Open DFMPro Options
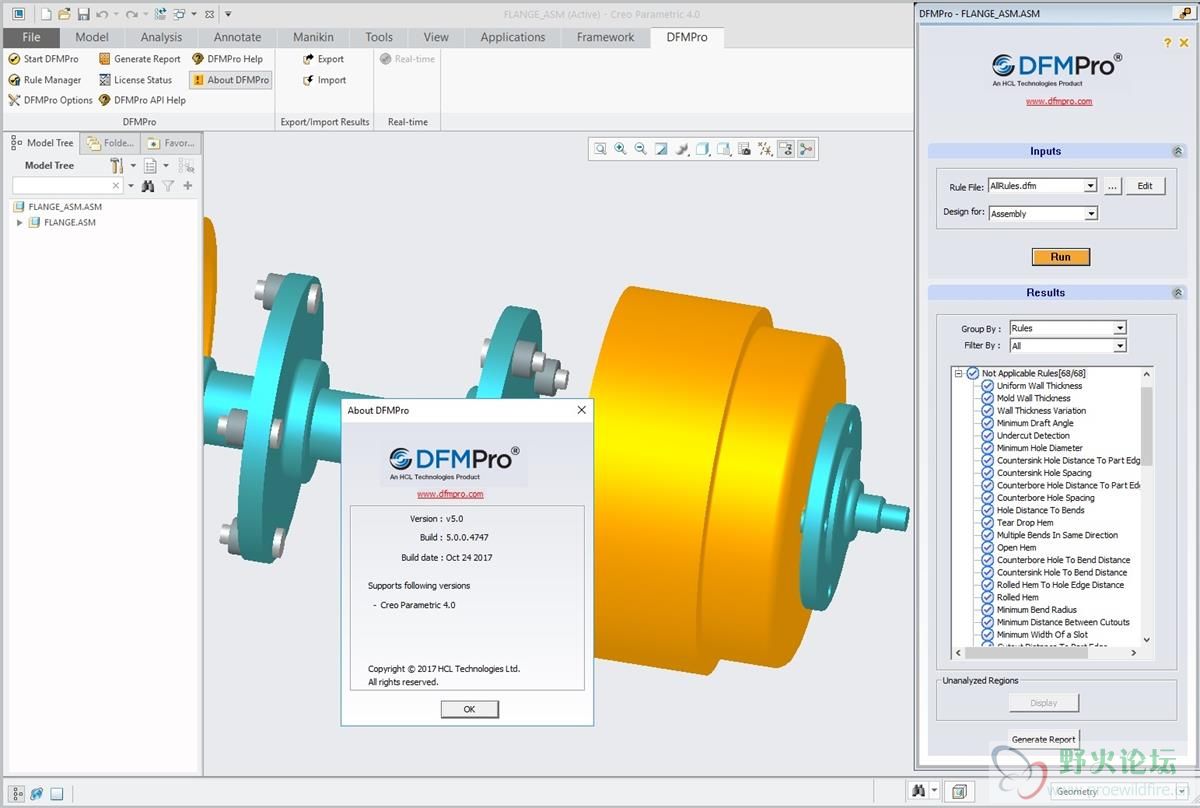The height and width of the screenshot is (808, 1200). pyautogui.click(x=50, y=100)
